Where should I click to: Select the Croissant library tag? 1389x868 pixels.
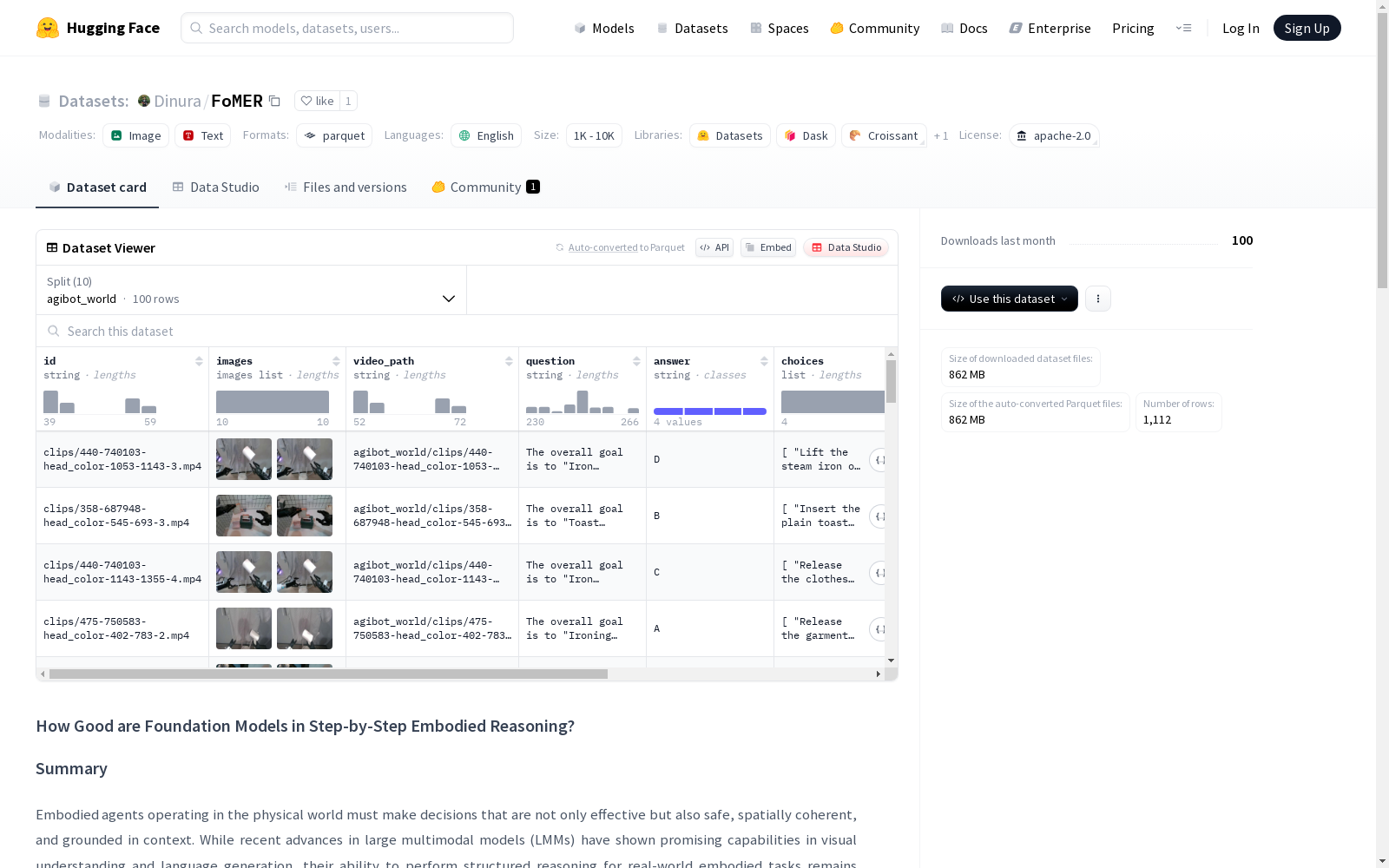884,135
